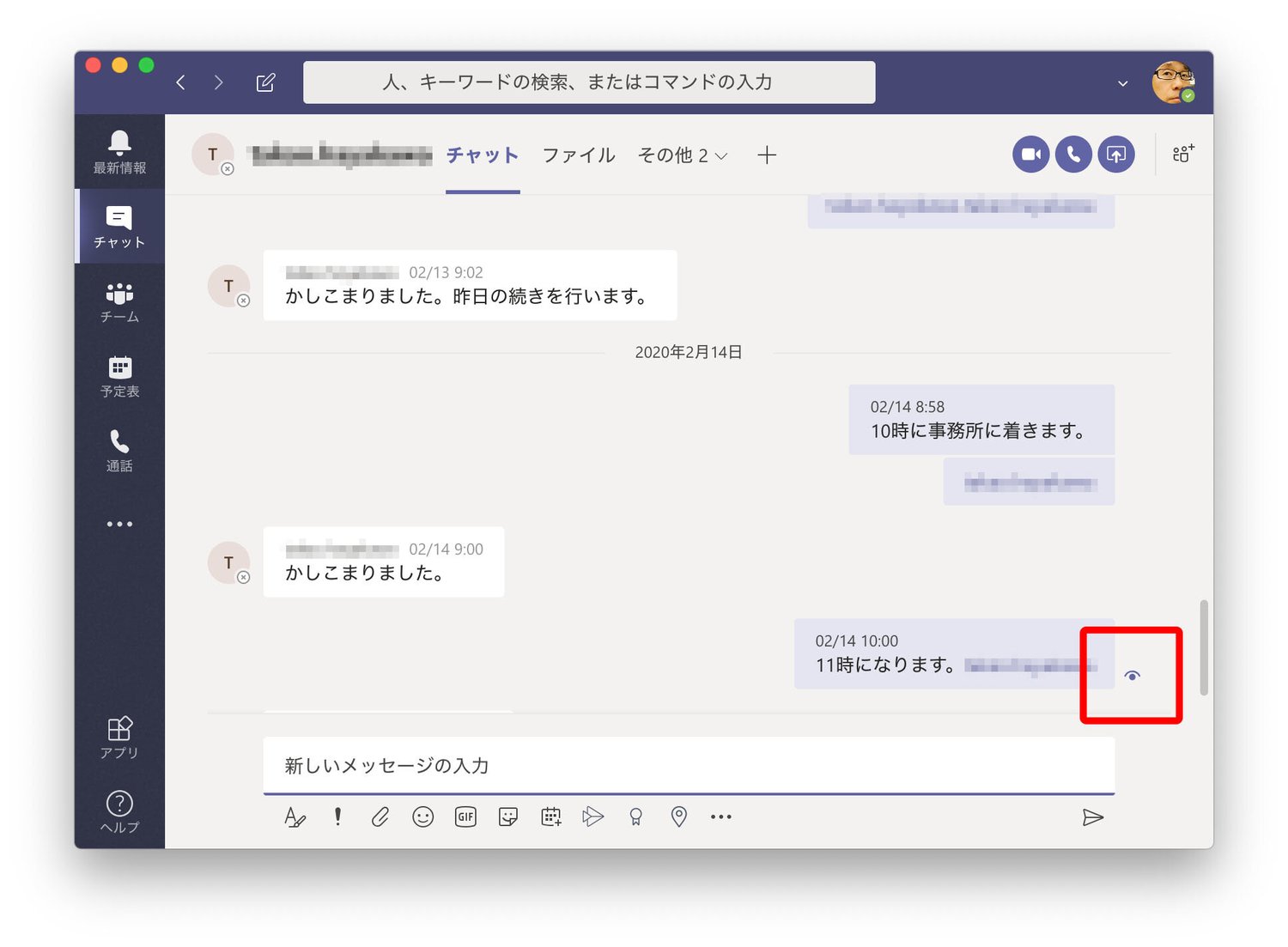Open the dropdown arrow beside profile picture
Screen dimensions: 1288x947
point(1122,83)
